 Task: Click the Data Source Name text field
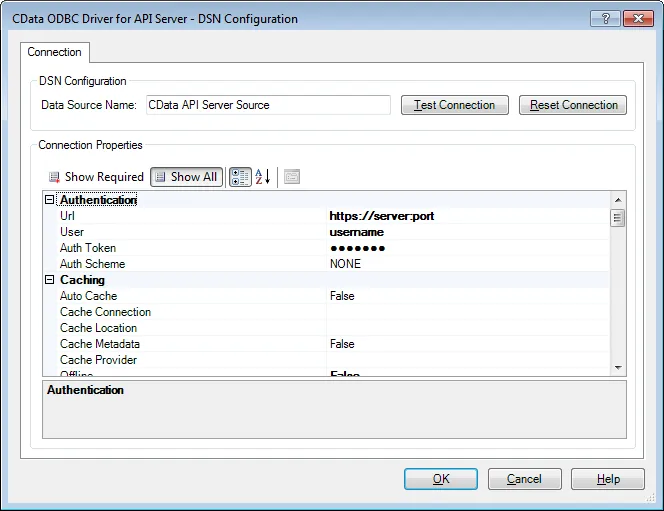(266, 105)
